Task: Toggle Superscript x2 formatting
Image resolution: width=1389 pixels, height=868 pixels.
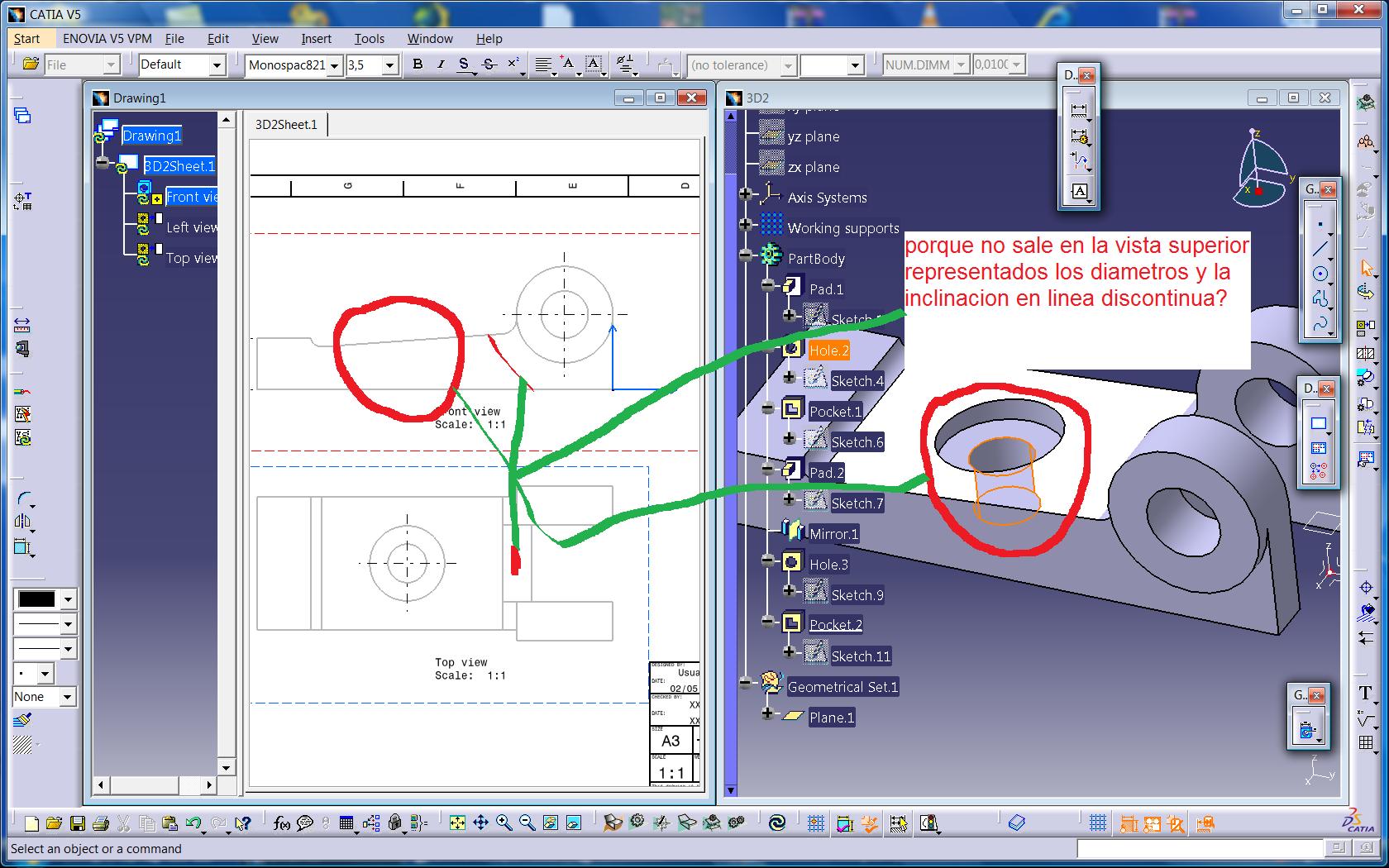Action: click(x=513, y=64)
